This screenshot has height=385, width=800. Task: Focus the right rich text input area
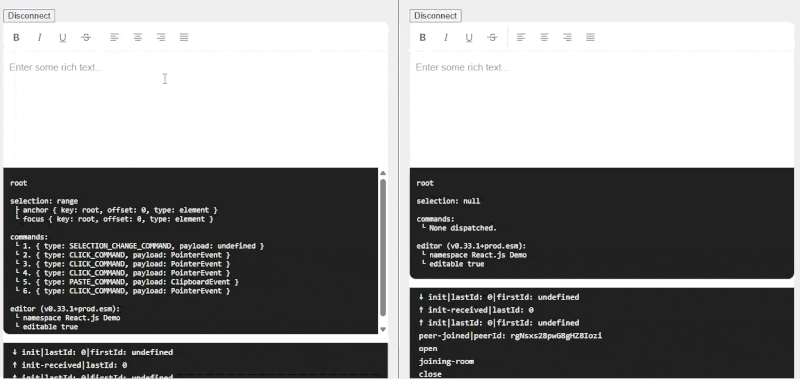[x=602, y=110]
